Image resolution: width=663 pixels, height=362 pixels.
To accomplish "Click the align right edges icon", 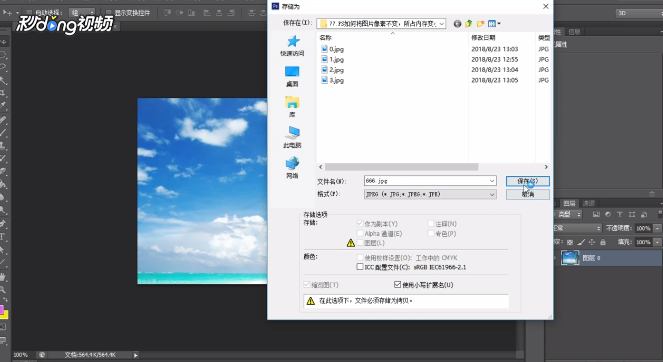I will (x=231, y=13).
